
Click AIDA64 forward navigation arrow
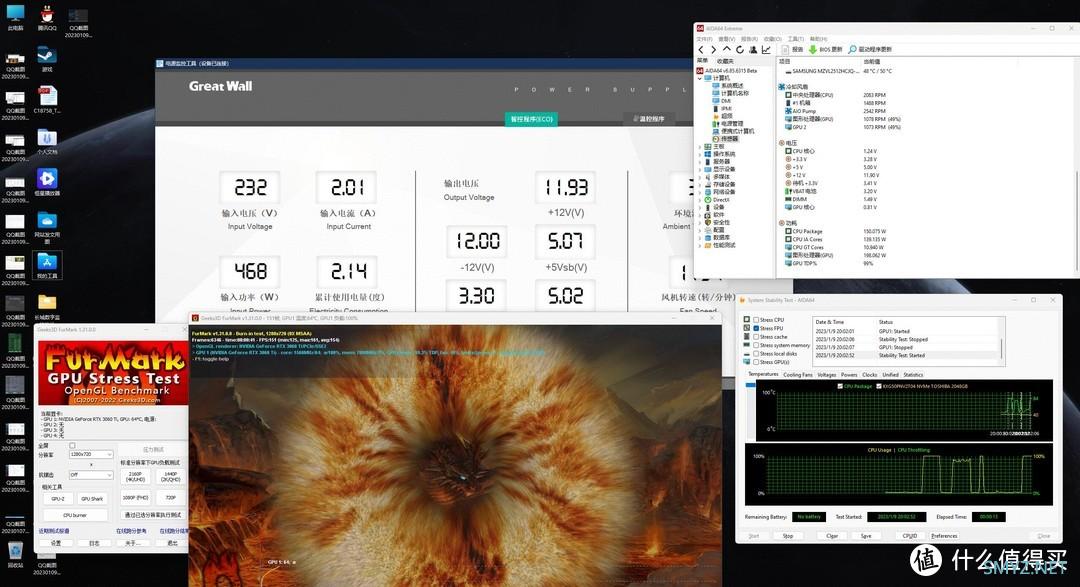(x=714, y=50)
